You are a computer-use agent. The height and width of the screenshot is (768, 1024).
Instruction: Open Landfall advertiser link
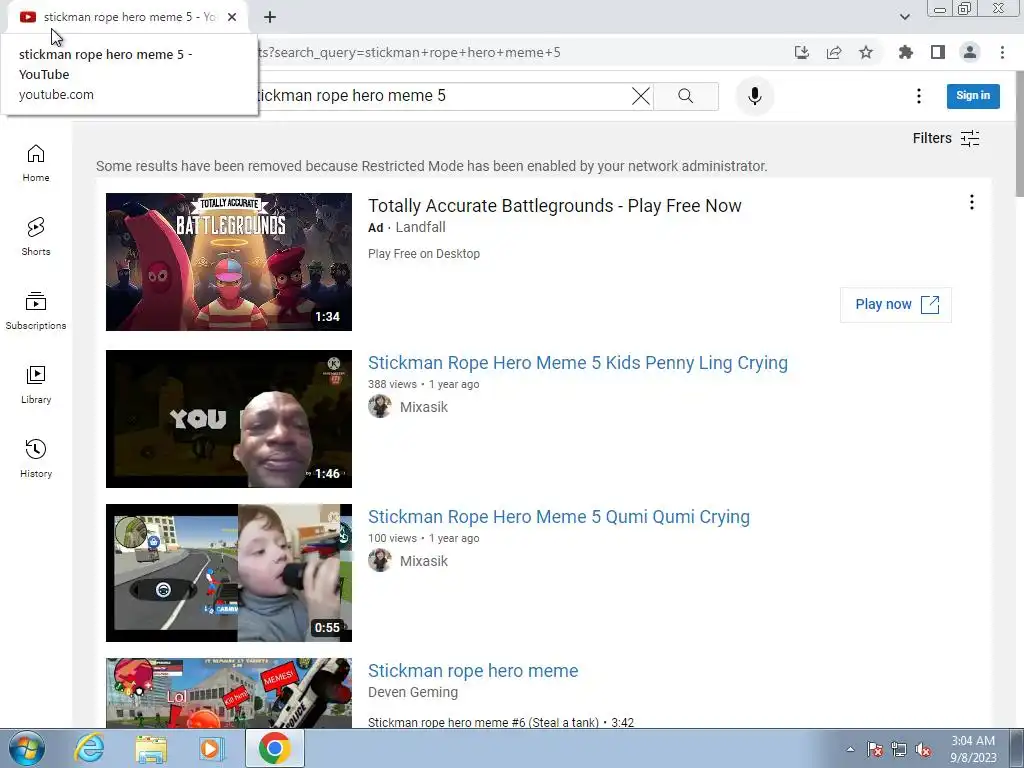(x=421, y=227)
